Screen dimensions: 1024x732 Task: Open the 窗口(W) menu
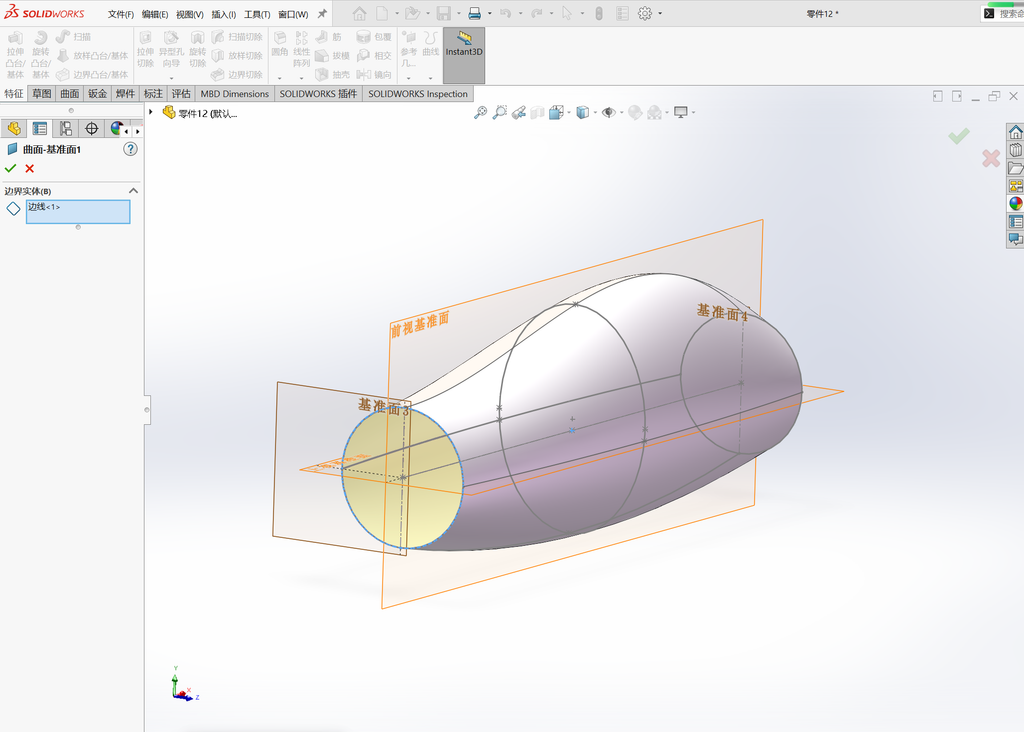click(x=293, y=14)
